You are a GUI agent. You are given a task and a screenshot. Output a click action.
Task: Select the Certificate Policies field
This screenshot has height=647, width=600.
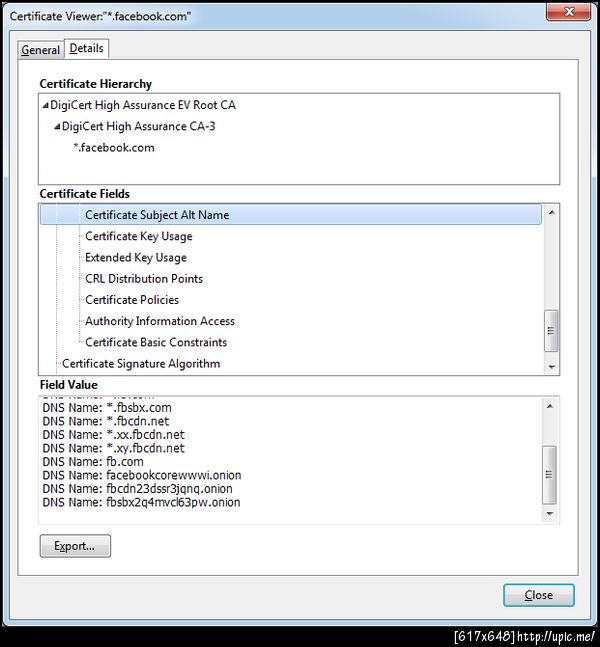[132, 300]
